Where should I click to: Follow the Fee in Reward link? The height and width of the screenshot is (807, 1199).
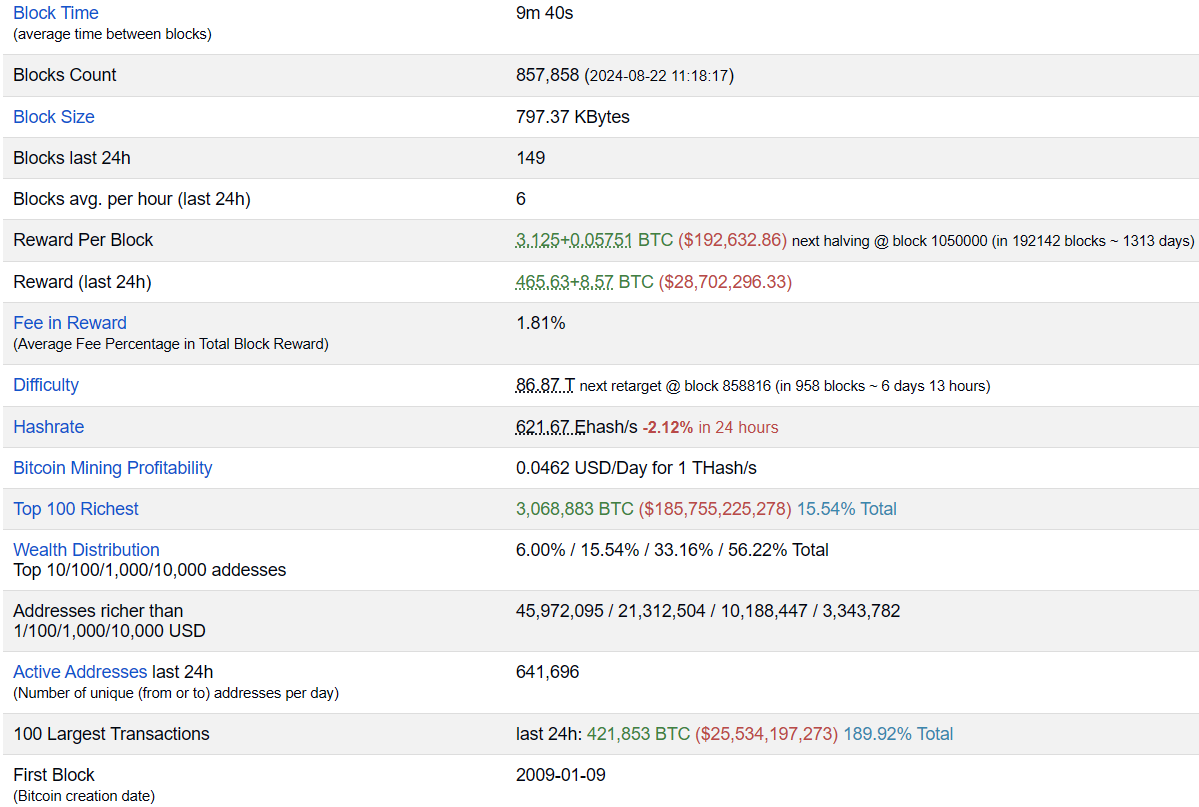[70, 323]
